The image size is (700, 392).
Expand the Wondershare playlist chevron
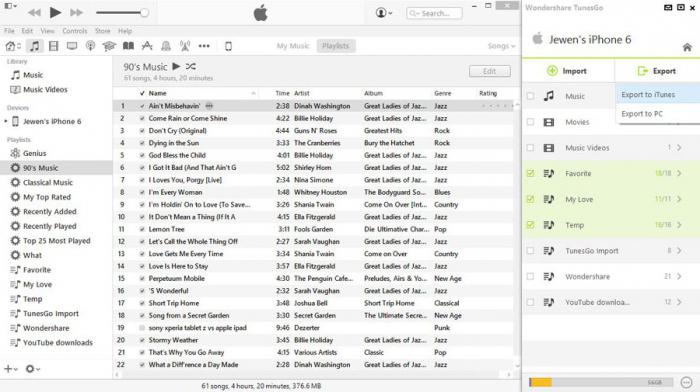pos(679,277)
